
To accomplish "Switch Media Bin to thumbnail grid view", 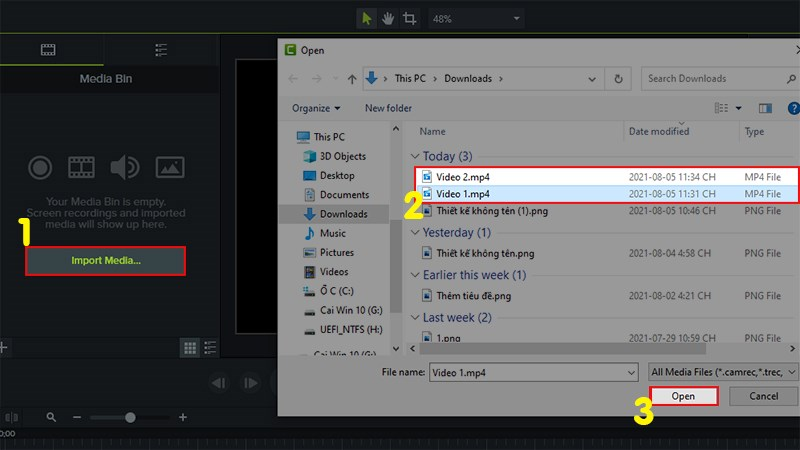I will pos(190,347).
